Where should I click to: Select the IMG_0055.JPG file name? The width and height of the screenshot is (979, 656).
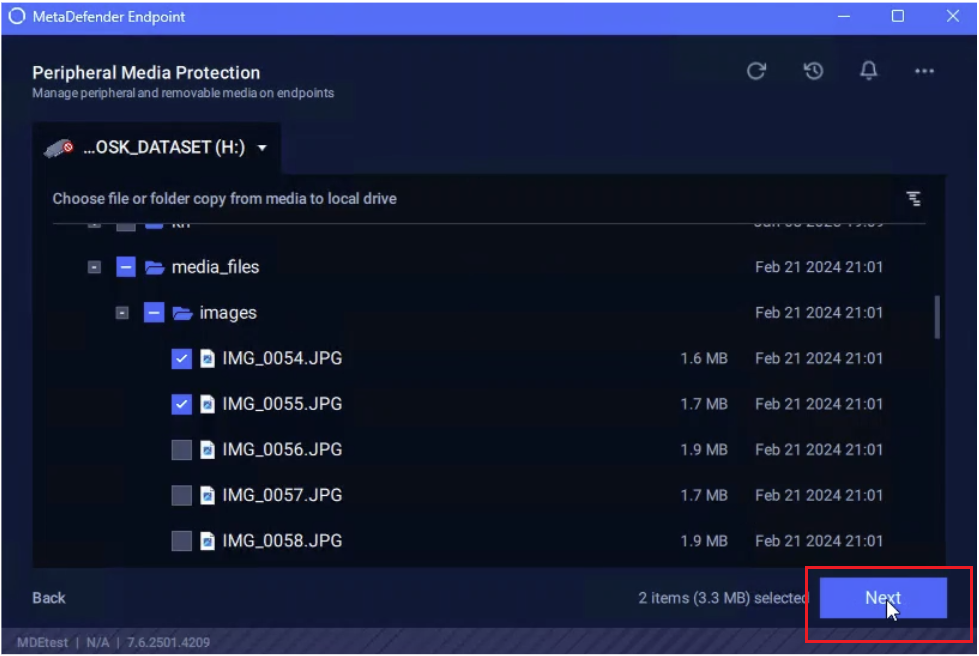click(282, 404)
